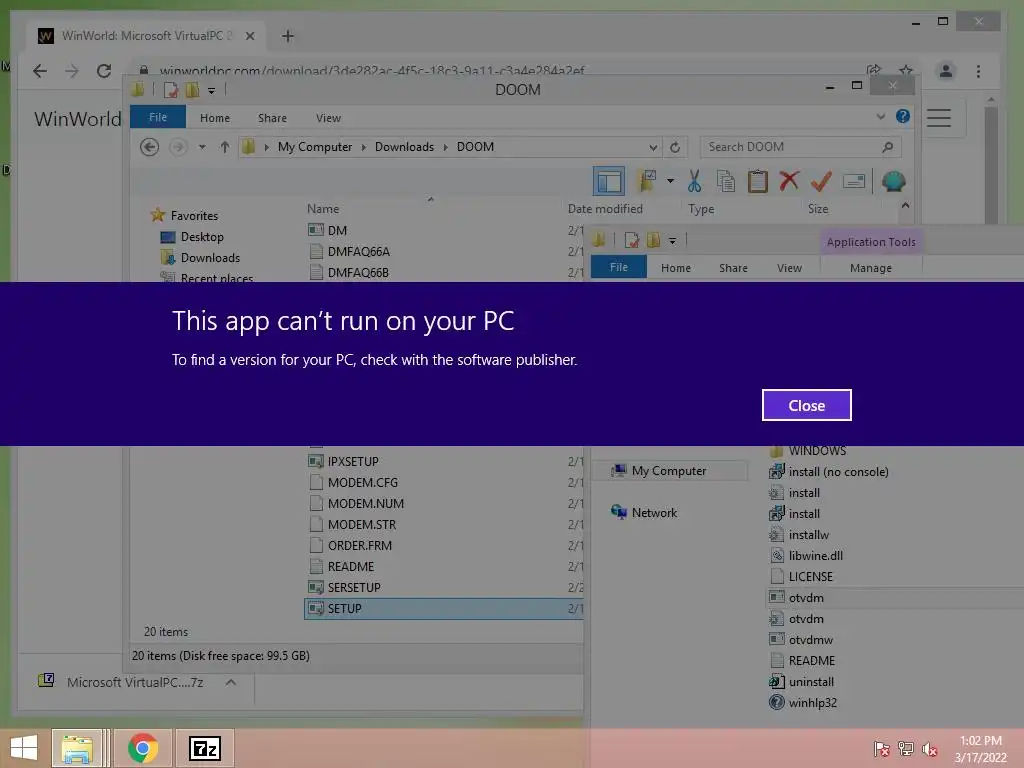Click the Classic Shell globe icon
This screenshot has width=1024, height=768.
[x=893, y=181]
